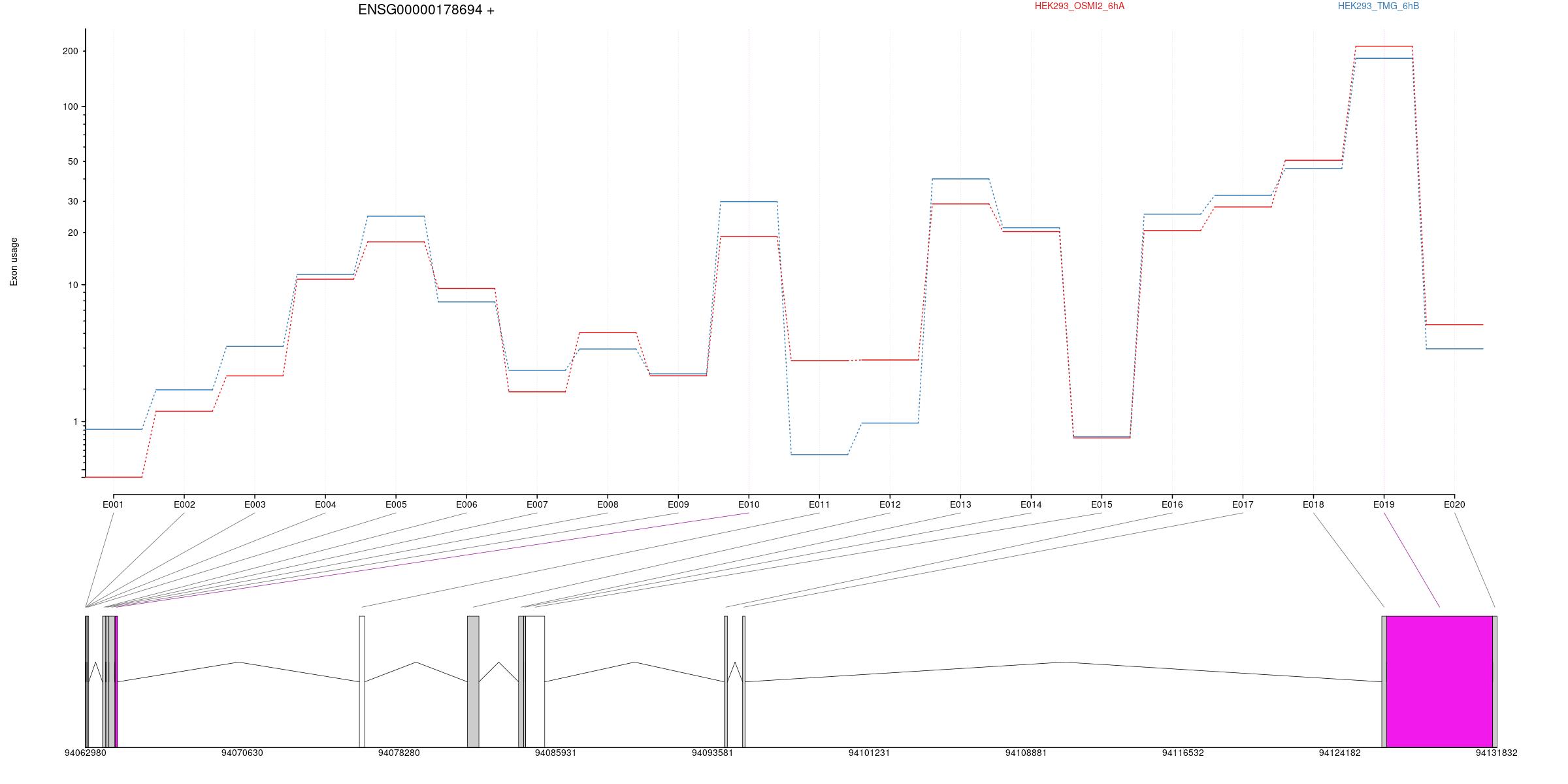Click genomic coordinate 94085931
Screen dimensions: 1568x784
coord(555,753)
